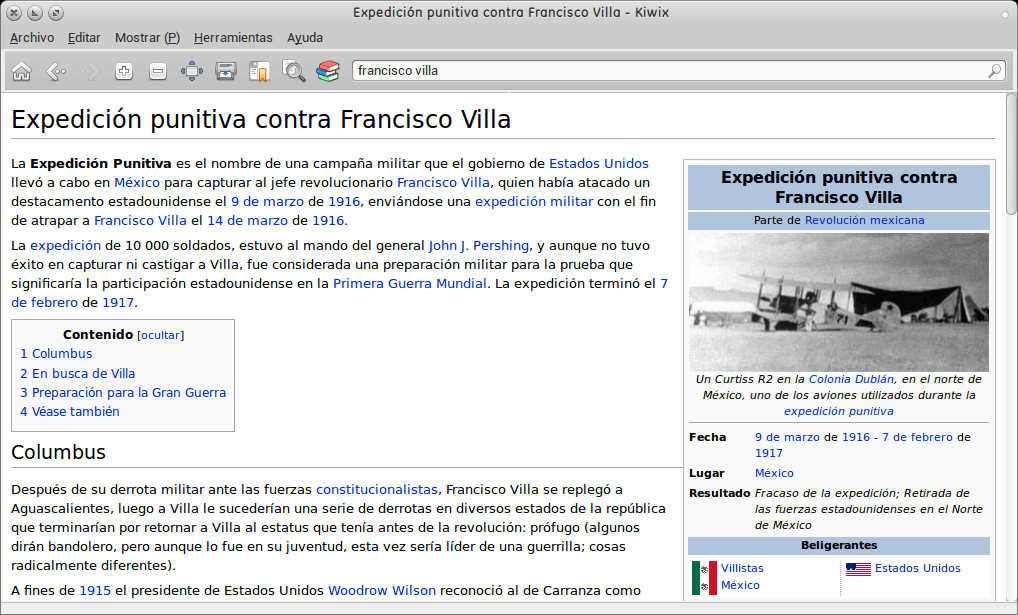Screen dimensions: 1018x615
Task: Zoom out with the minus toolbar icon
Action: click(x=157, y=71)
